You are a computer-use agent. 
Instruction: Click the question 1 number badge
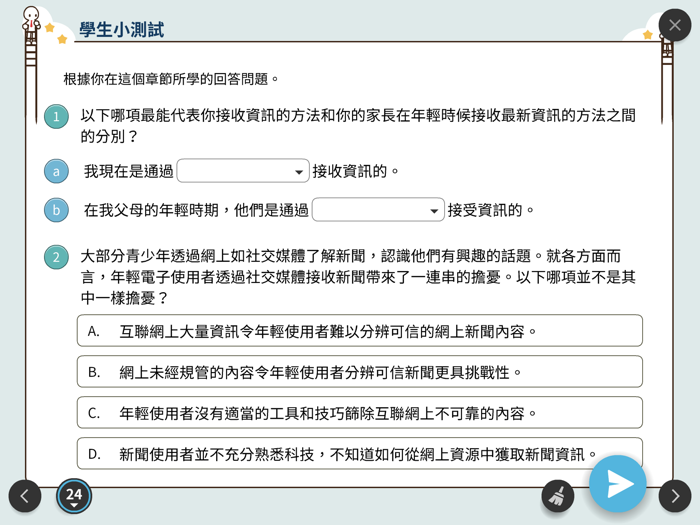pyautogui.click(x=56, y=117)
